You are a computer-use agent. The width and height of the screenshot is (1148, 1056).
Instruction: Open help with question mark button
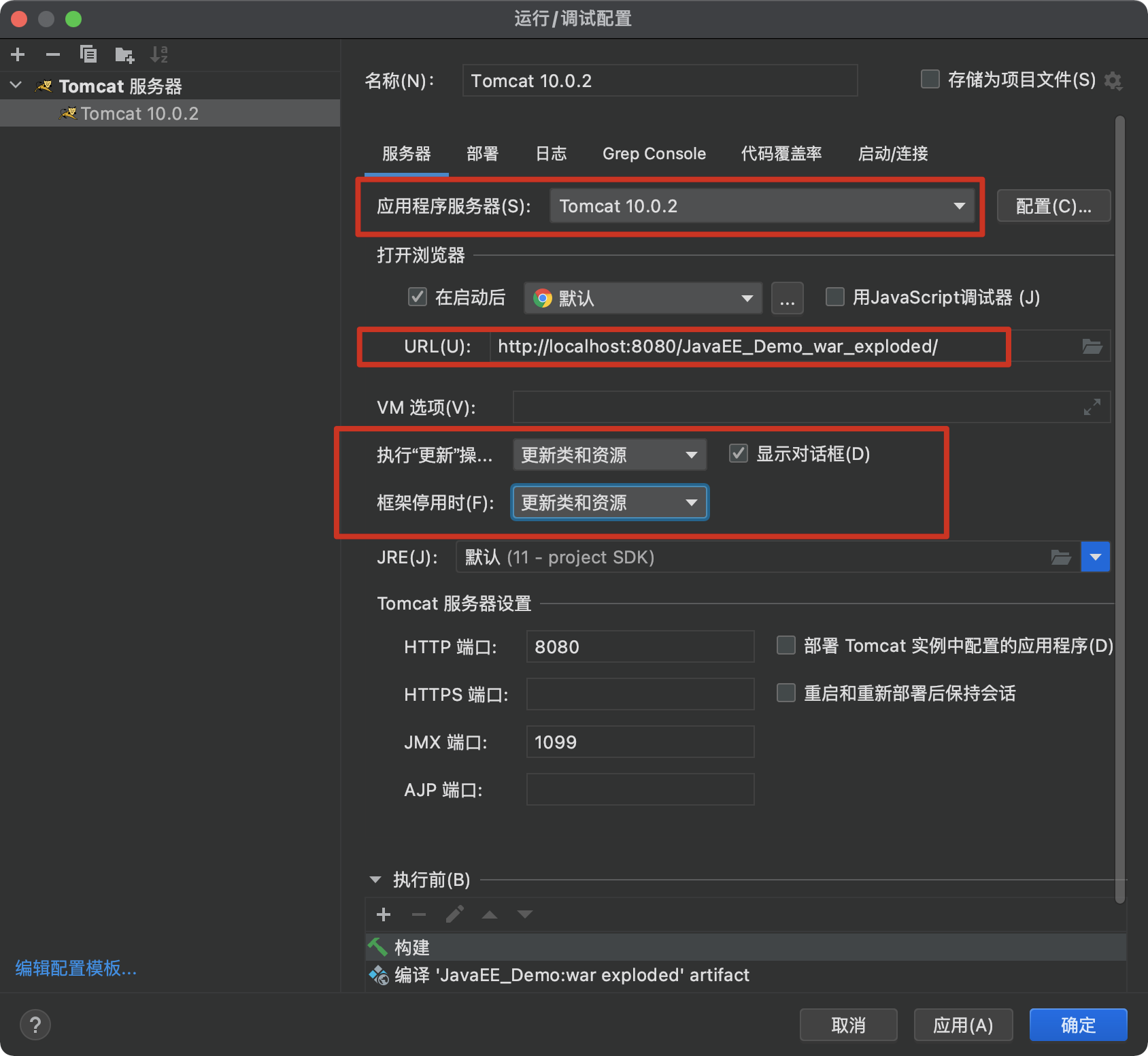(x=35, y=1025)
